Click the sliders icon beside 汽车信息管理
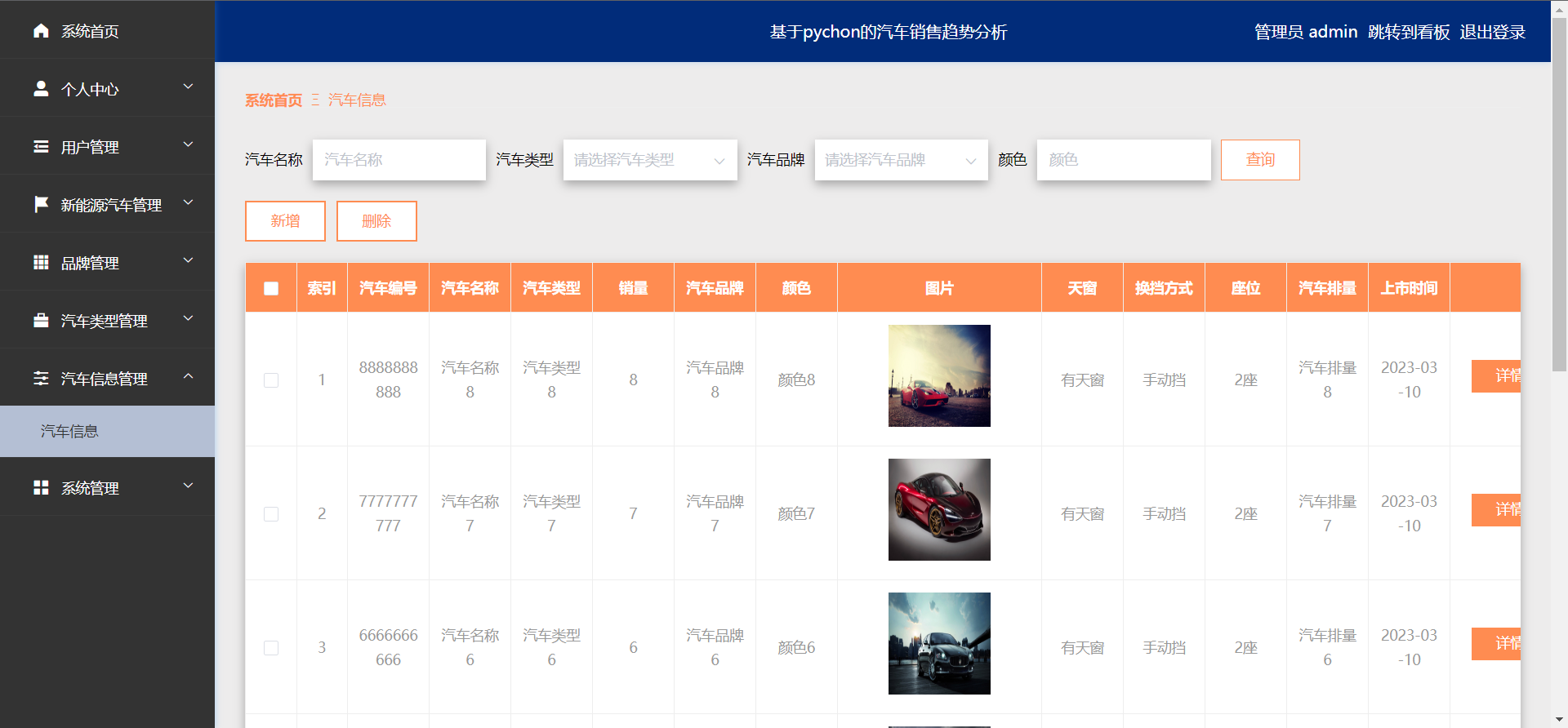This screenshot has width=1568, height=728. coord(41,378)
